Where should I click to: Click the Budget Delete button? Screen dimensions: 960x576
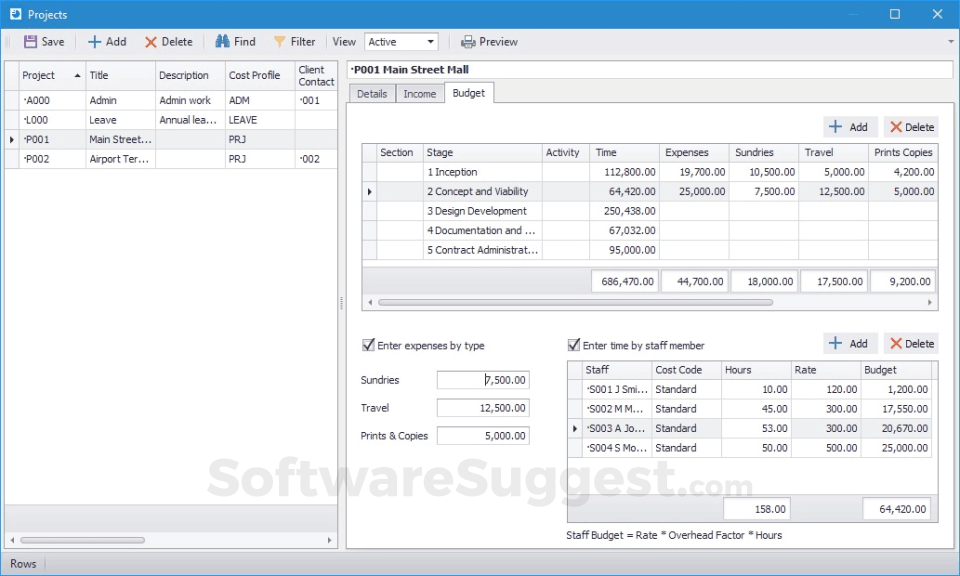910,127
